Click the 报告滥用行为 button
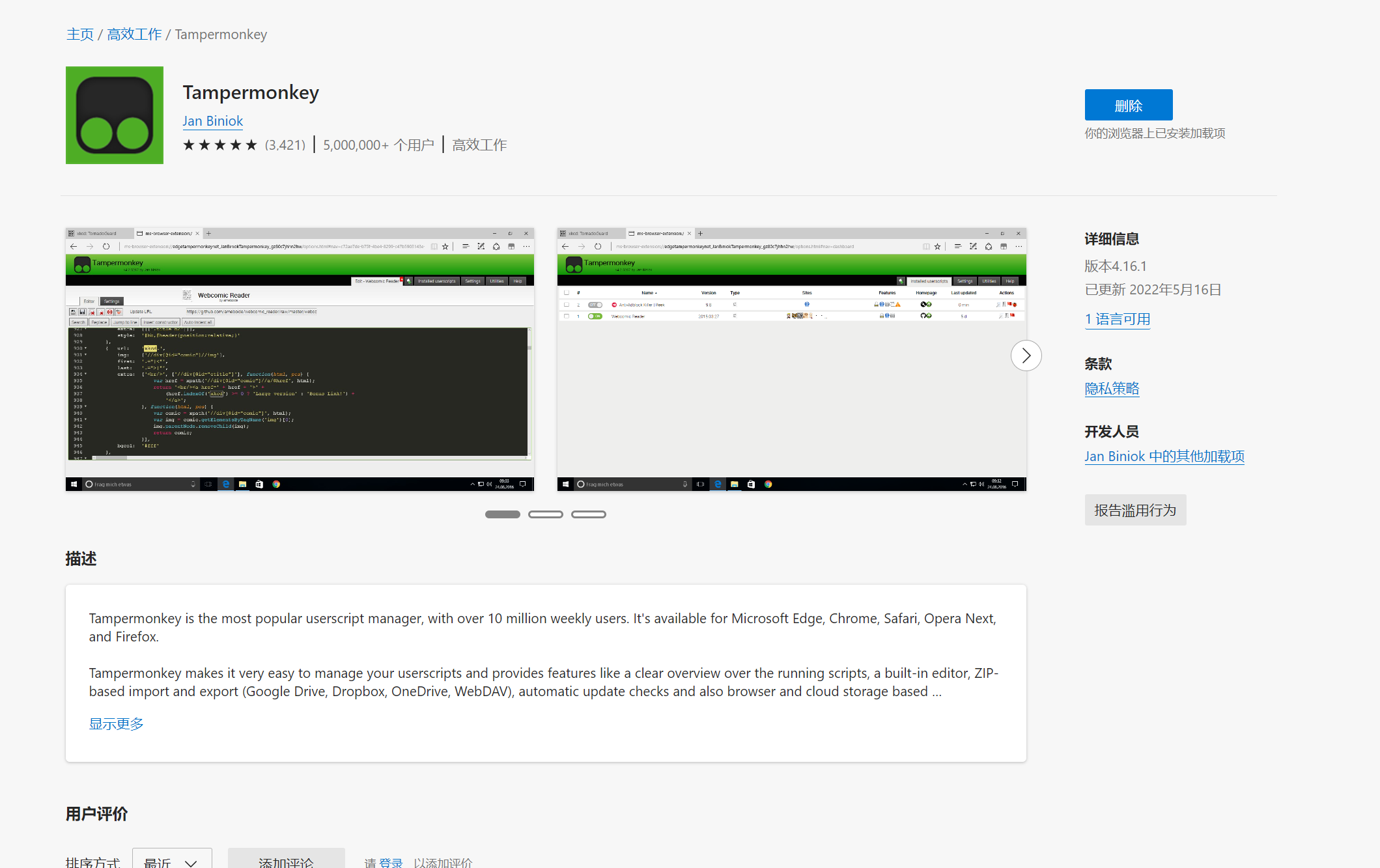This screenshot has height=868, width=1380. [1136, 510]
